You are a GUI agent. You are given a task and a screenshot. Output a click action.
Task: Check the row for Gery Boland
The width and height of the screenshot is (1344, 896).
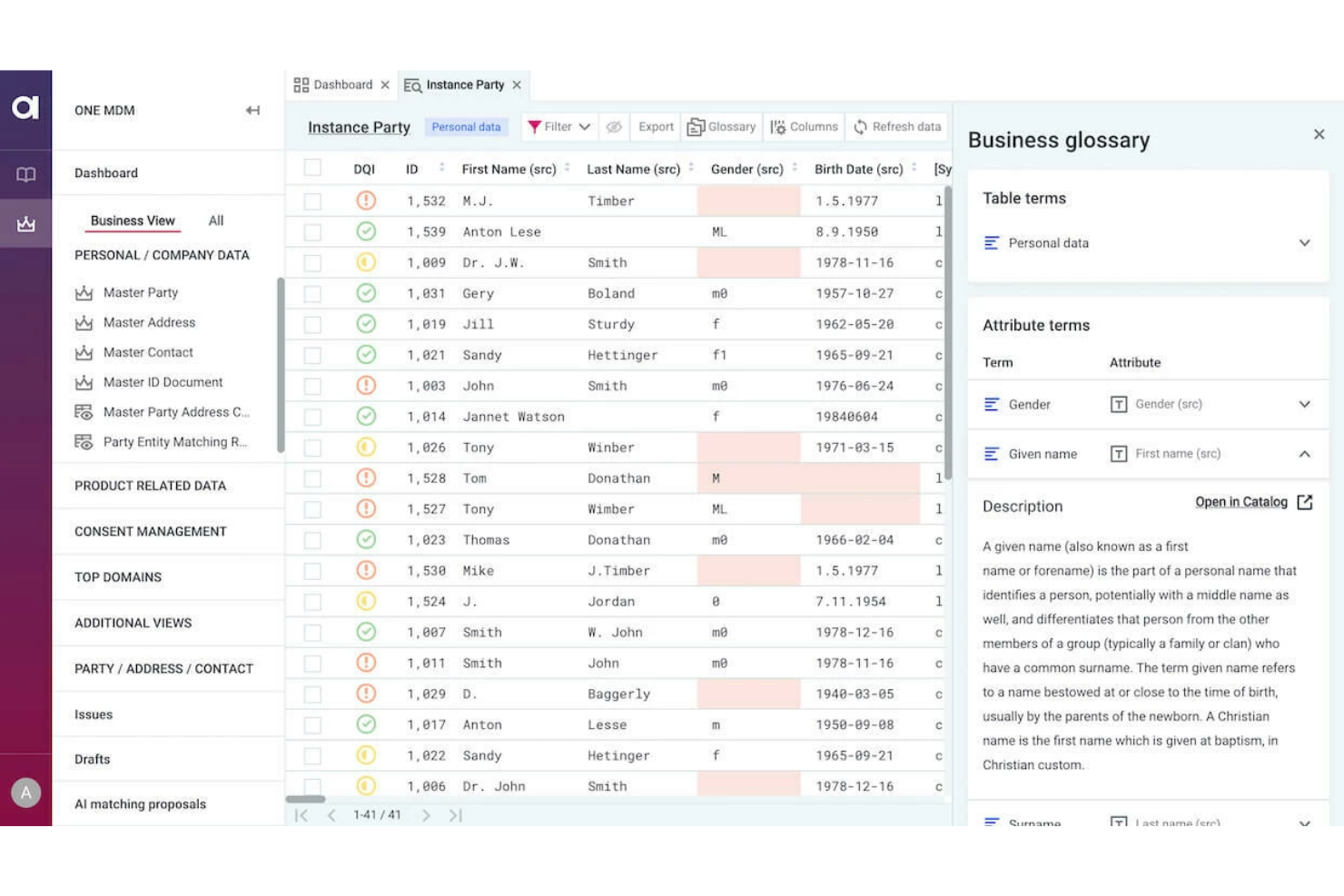click(312, 293)
